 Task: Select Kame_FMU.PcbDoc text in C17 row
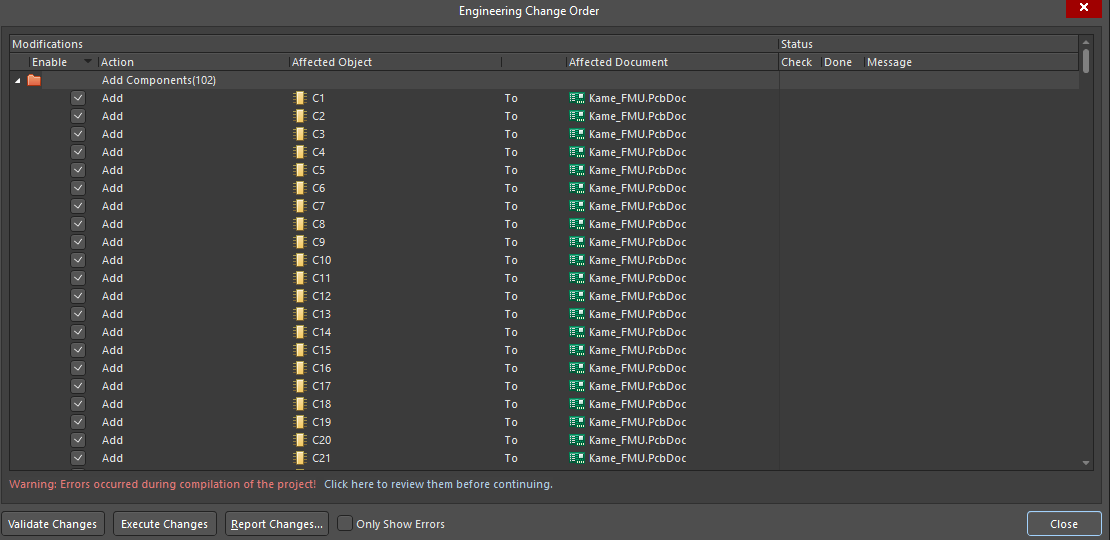tap(637, 386)
